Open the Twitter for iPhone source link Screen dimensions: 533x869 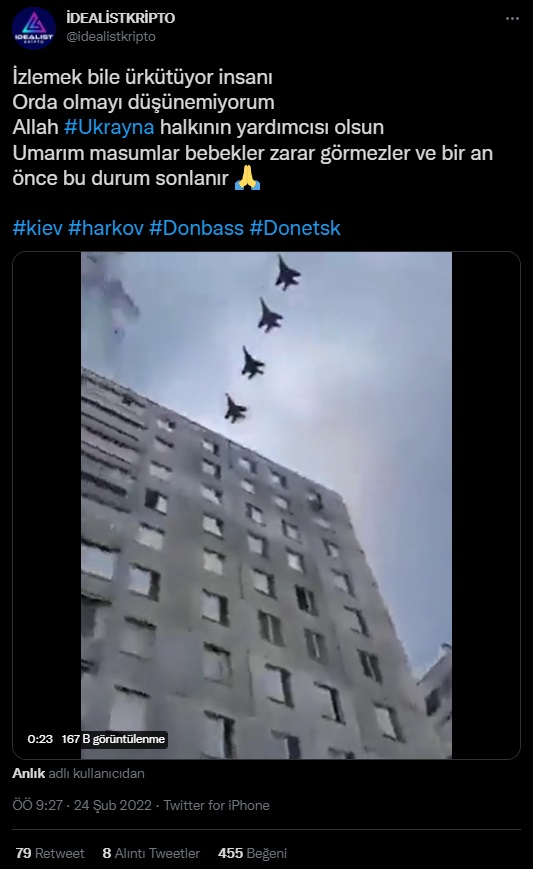coord(217,805)
